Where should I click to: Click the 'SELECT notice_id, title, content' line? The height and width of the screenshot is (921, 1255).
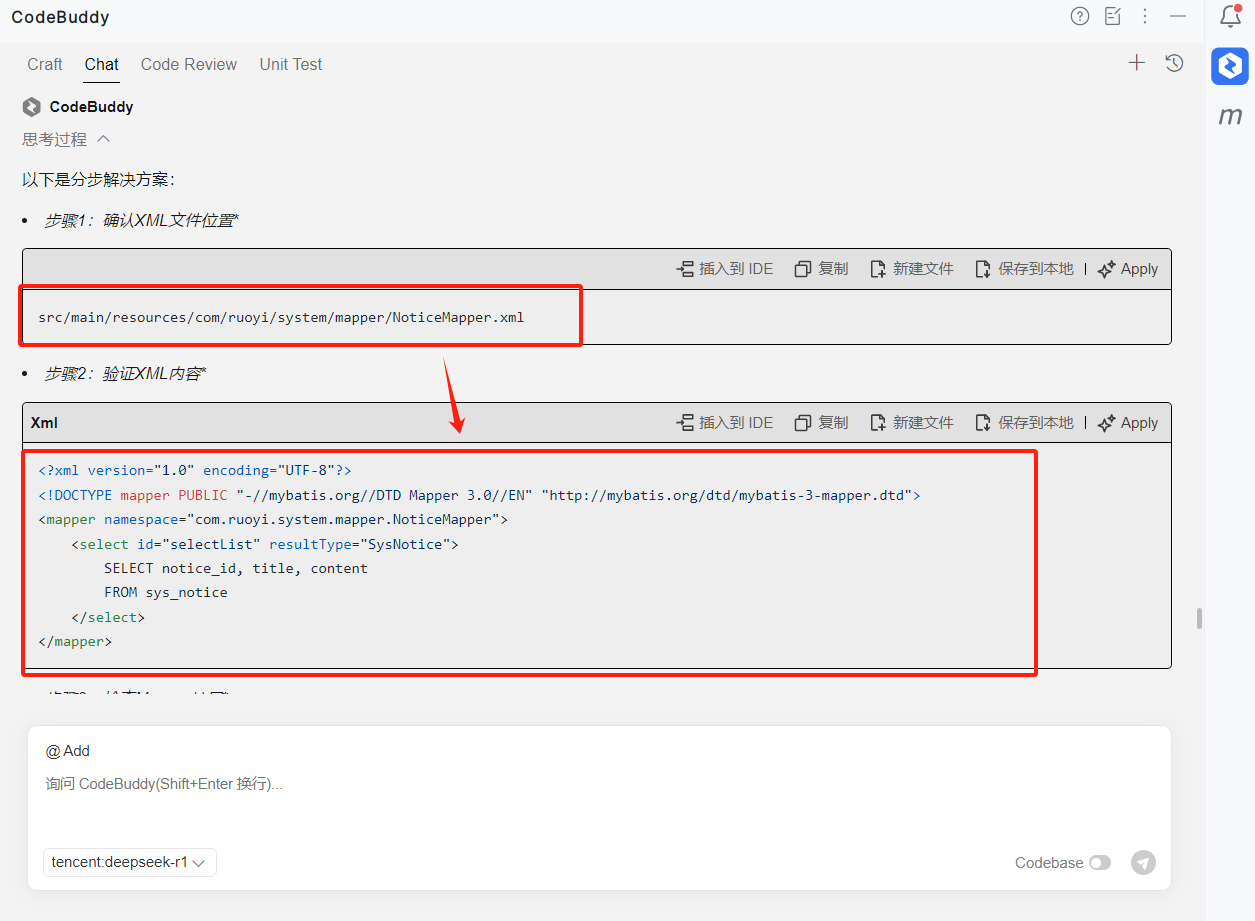tap(236, 568)
